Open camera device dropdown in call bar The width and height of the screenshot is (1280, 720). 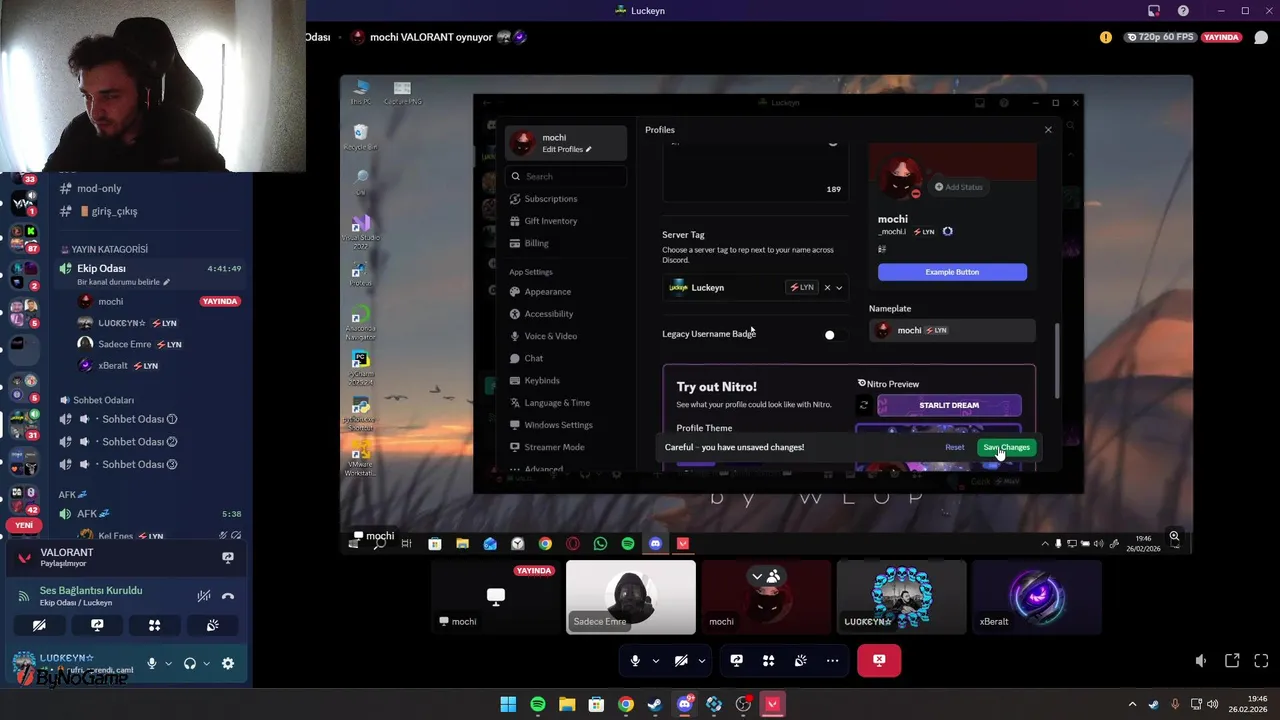click(702, 660)
